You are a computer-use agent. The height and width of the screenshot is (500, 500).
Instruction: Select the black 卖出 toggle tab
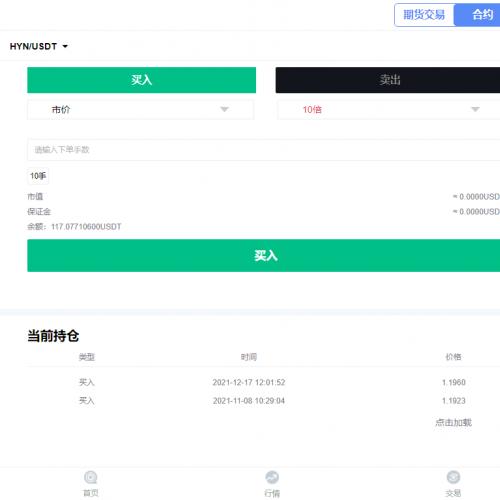388,80
